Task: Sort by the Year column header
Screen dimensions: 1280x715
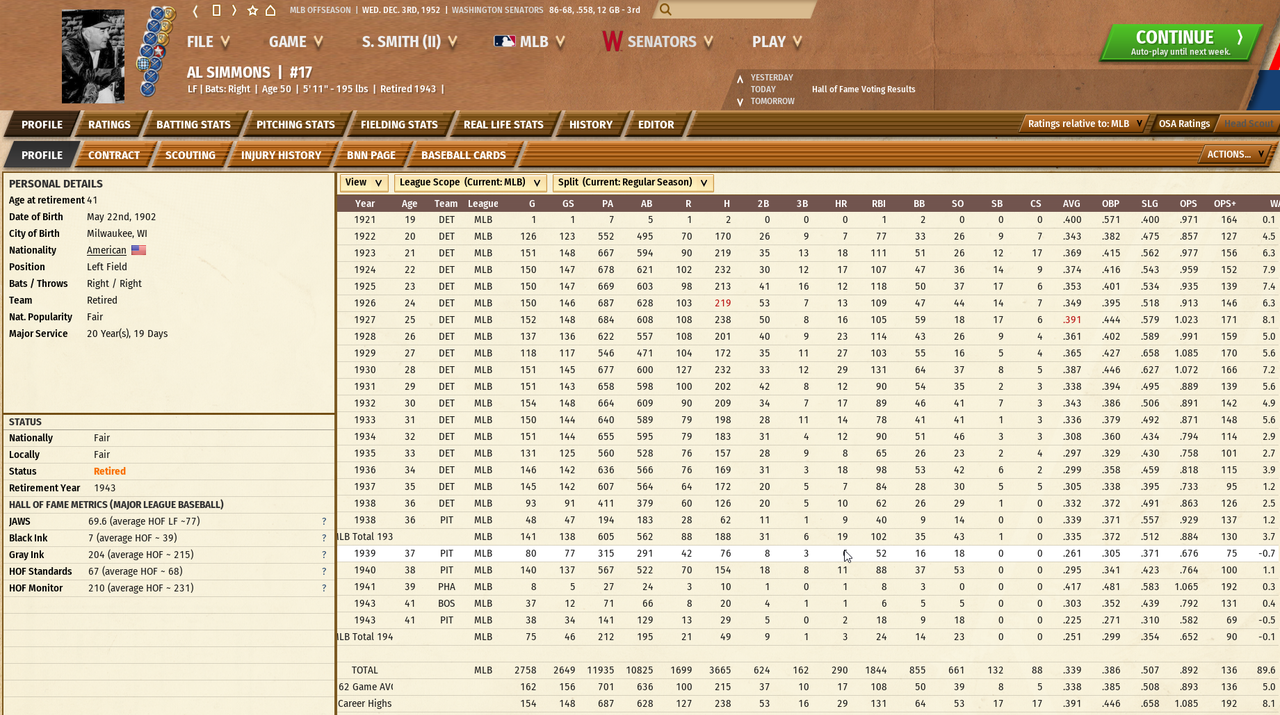Action: point(365,203)
